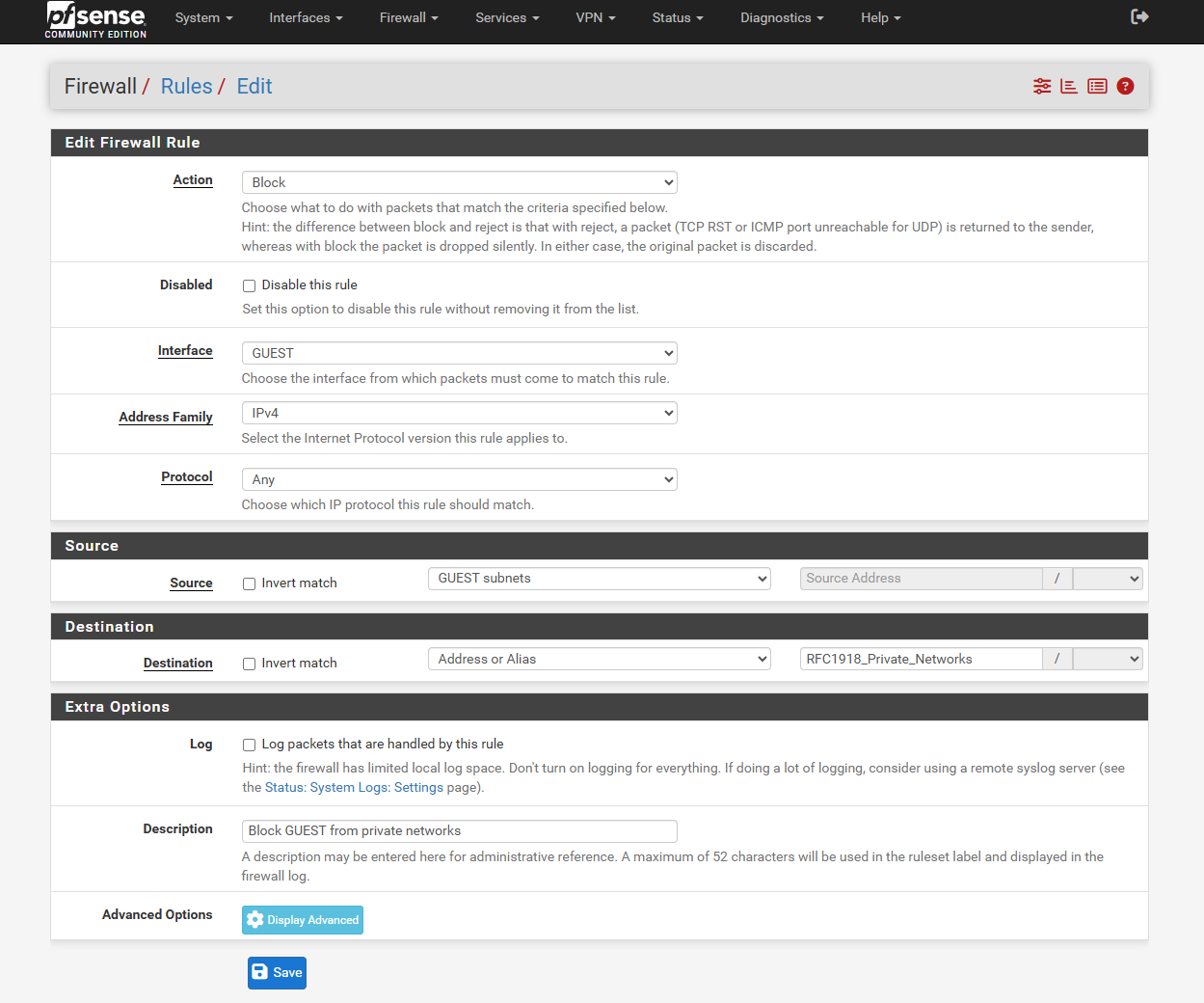The height and width of the screenshot is (1003, 1204).
Task: Click the disabled Source Address field
Action: [921, 579]
